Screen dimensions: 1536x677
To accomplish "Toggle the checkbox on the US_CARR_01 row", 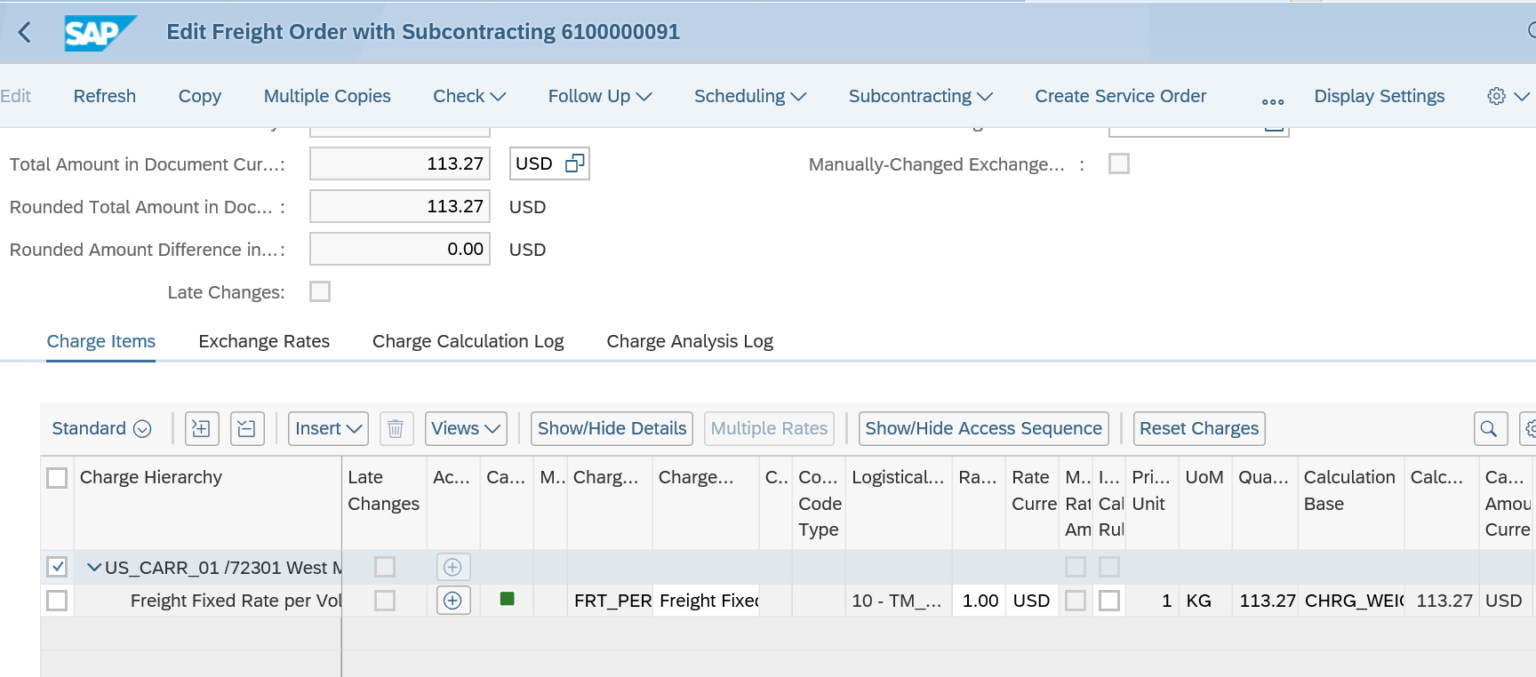I will 55,566.
